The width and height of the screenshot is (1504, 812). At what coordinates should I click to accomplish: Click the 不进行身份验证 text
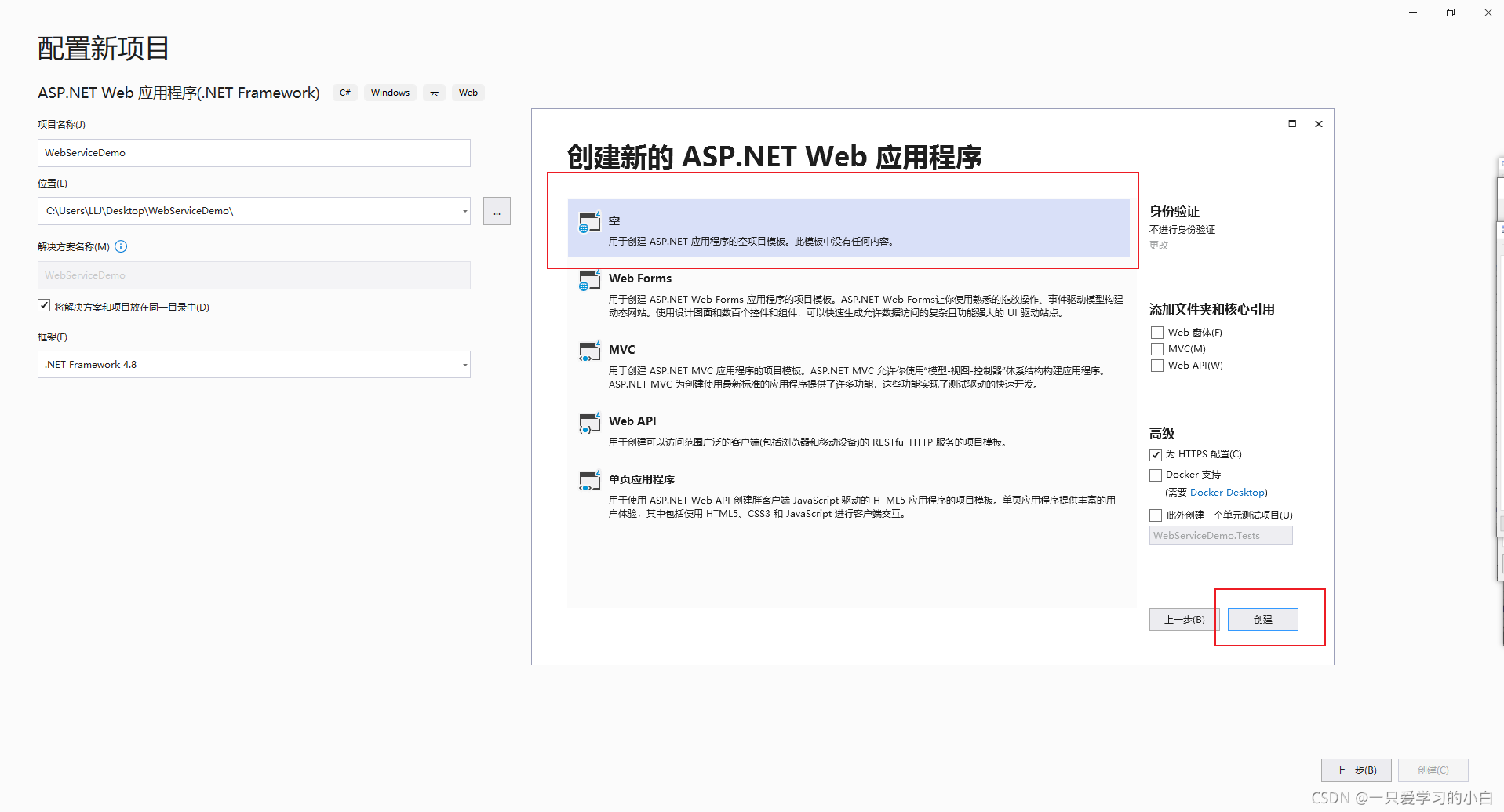click(1182, 230)
